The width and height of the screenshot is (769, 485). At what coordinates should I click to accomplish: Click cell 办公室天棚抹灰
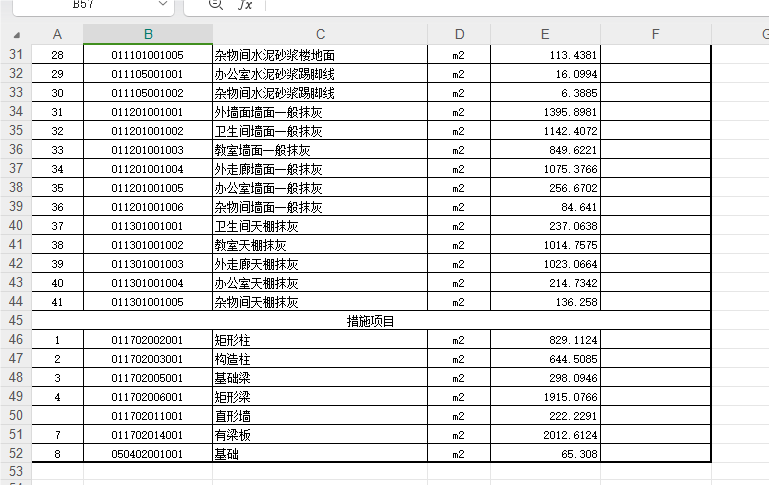pos(320,283)
